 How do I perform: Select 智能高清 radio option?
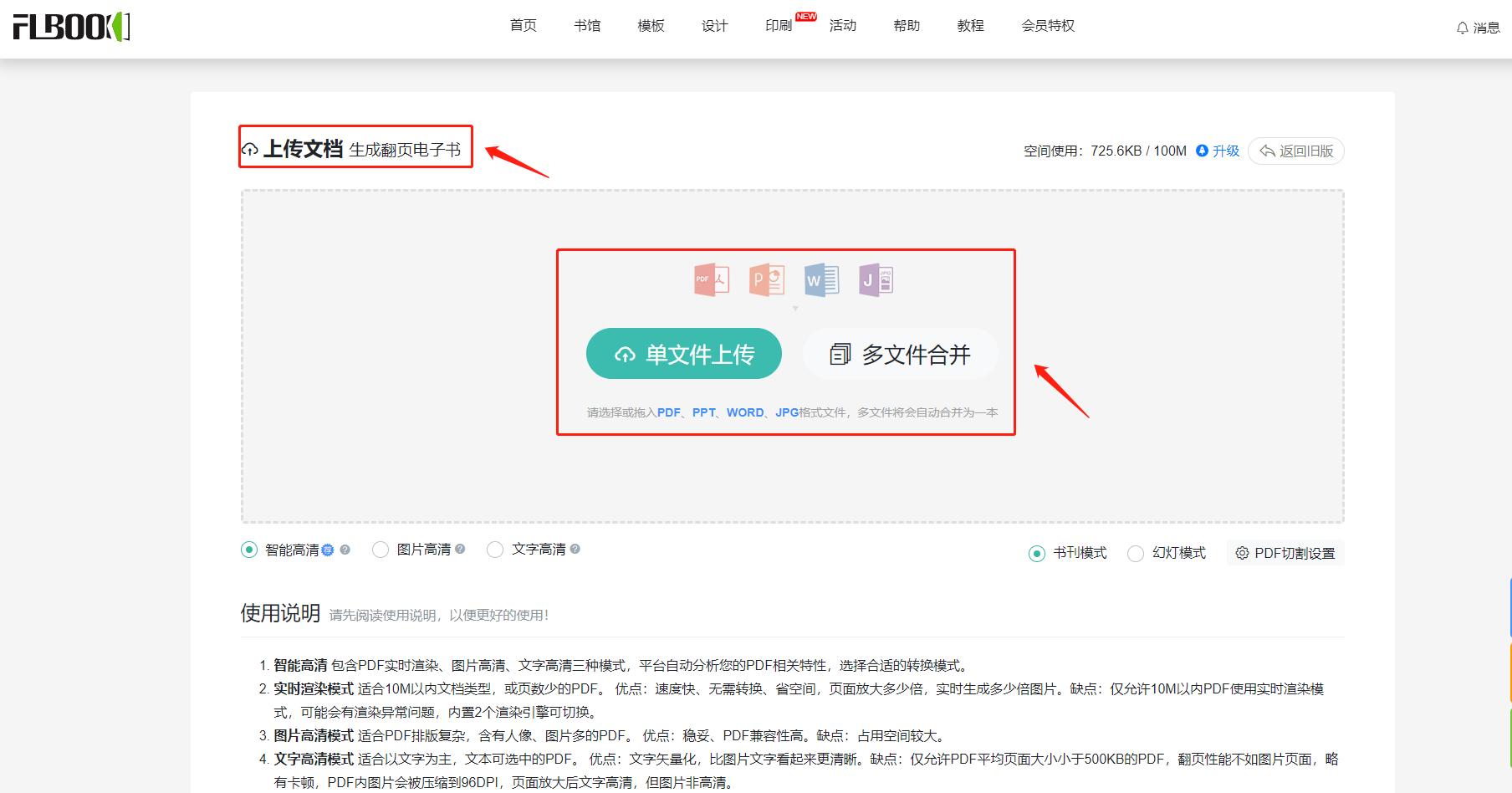pos(249,550)
